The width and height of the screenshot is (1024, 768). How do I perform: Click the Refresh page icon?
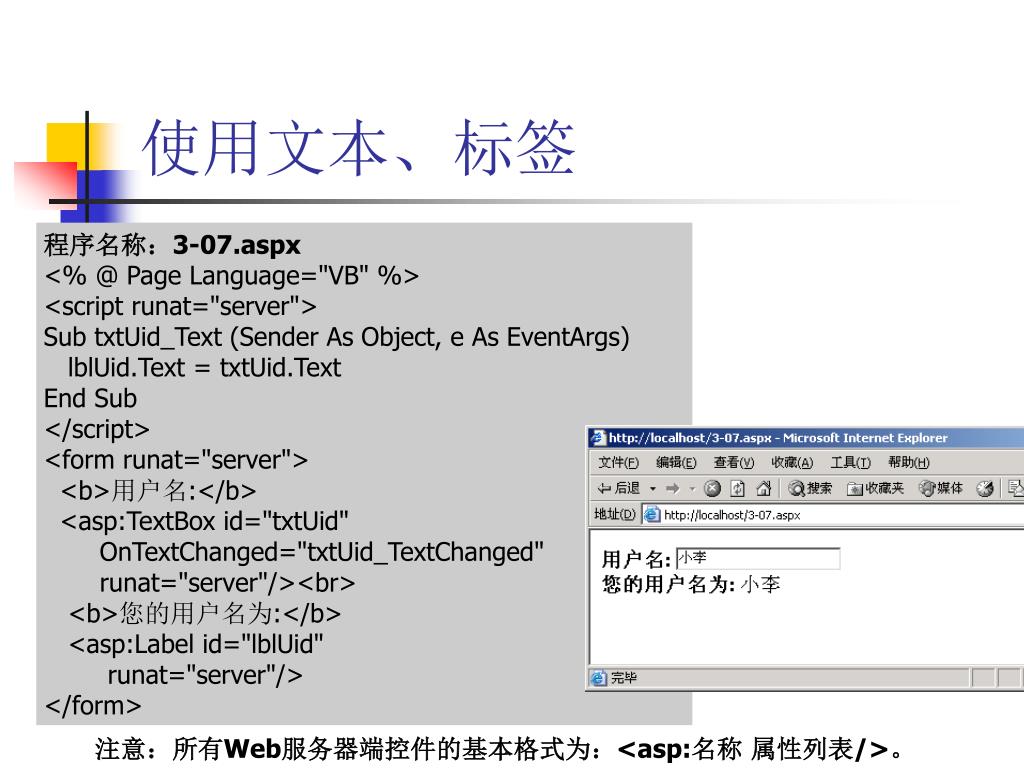click(737, 488)
